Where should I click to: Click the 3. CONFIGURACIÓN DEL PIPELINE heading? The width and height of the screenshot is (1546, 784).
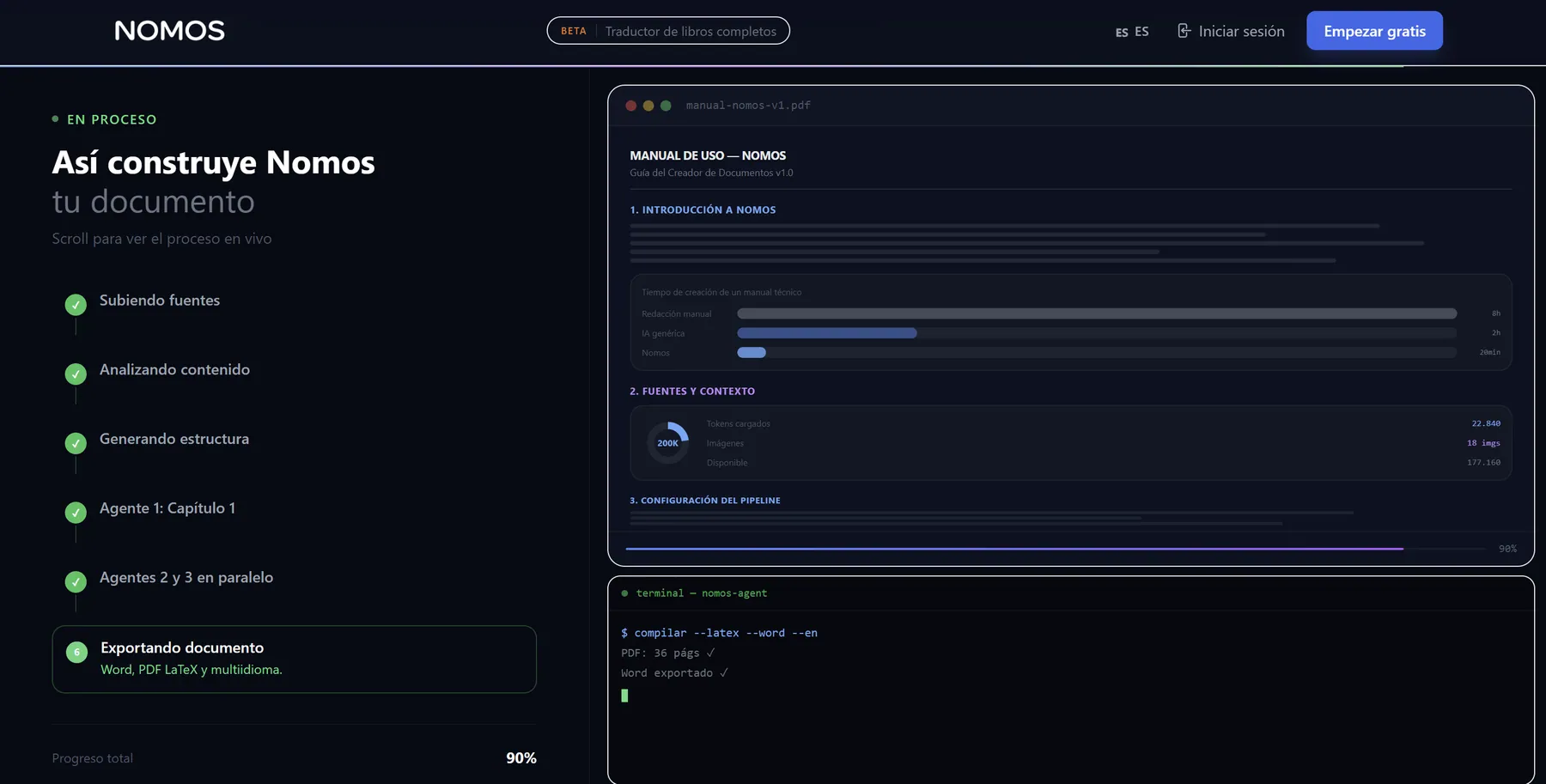(x=705, y=501)
